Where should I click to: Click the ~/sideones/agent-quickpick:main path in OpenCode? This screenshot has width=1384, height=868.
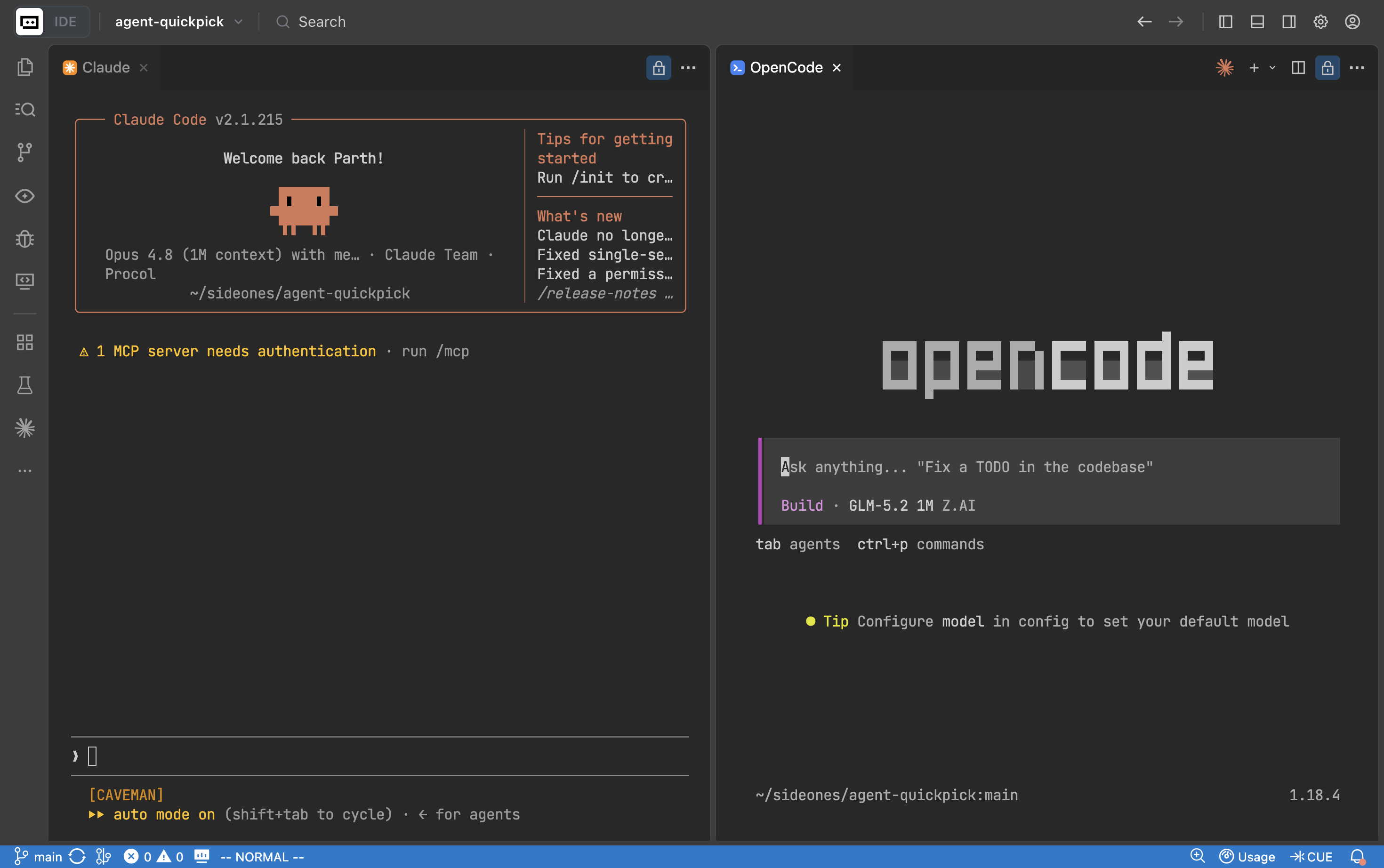tap(886, 795)
